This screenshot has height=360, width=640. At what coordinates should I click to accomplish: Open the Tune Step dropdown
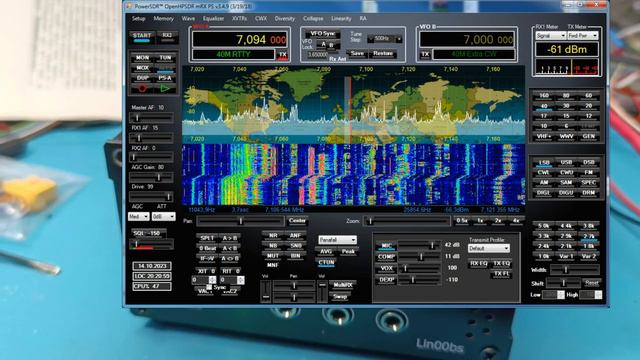(x=385, y=39)
